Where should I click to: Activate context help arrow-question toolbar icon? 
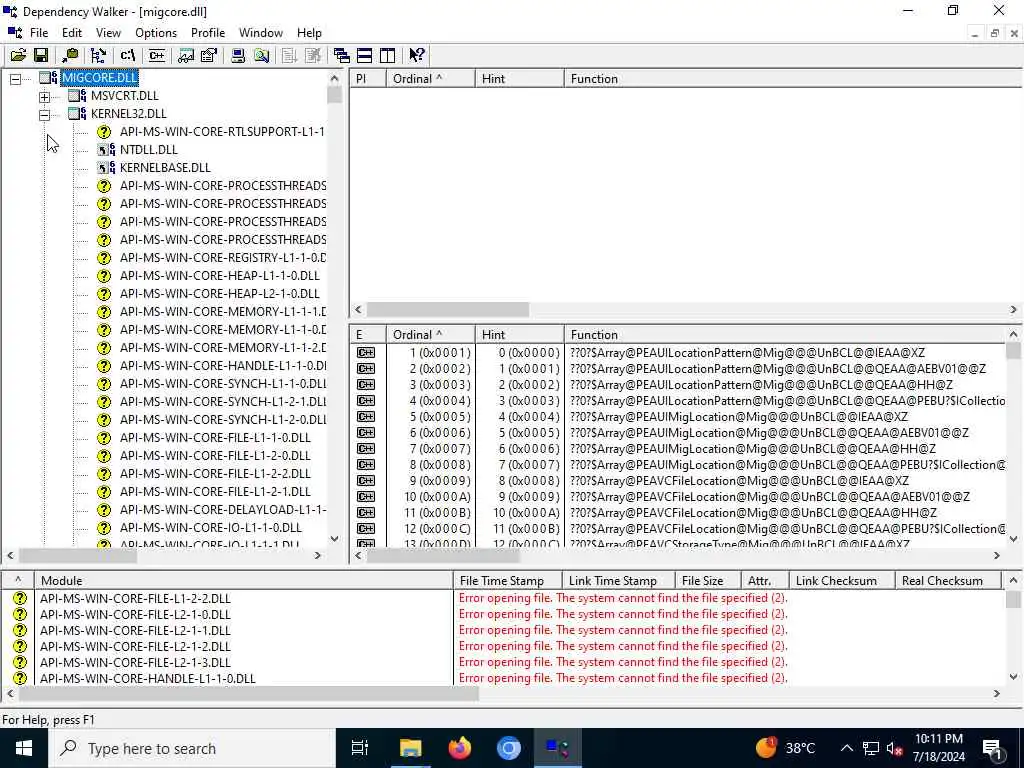click(x=417, y=56)
